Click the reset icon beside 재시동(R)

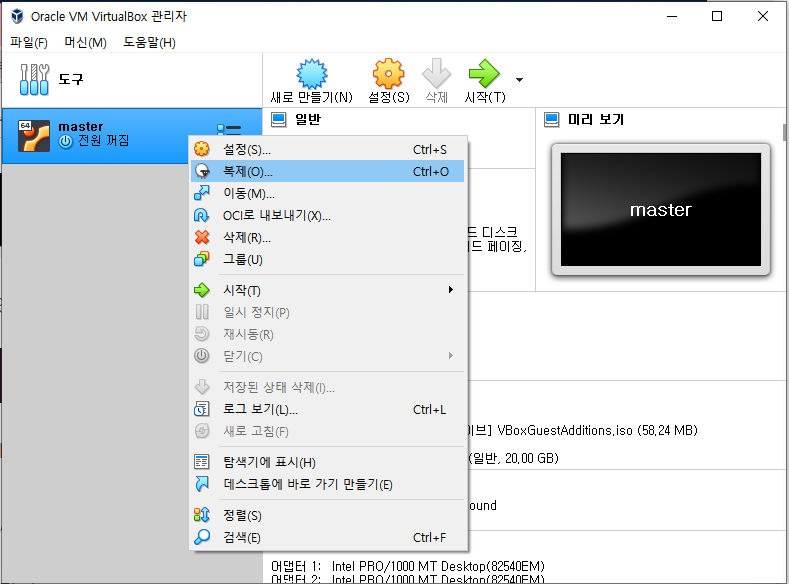202,334
